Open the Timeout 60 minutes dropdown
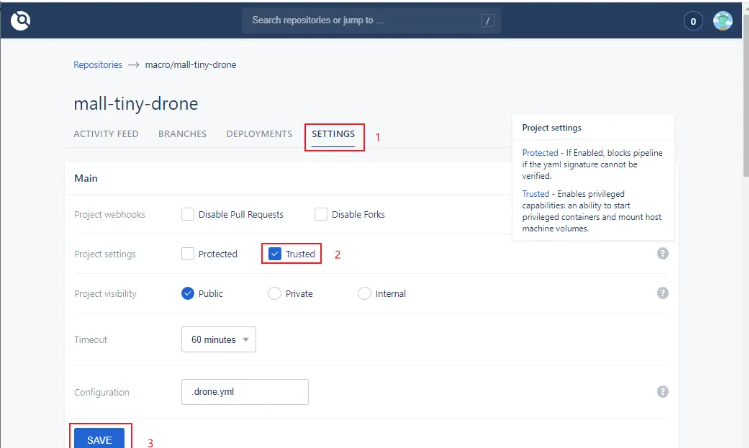This screenshot has height=448, width=749. [218, 340]
